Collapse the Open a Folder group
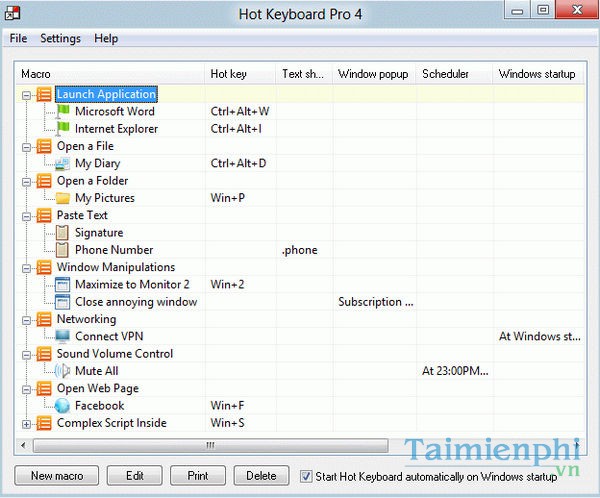This screenshot has height=498, width=600. point(26,181)
